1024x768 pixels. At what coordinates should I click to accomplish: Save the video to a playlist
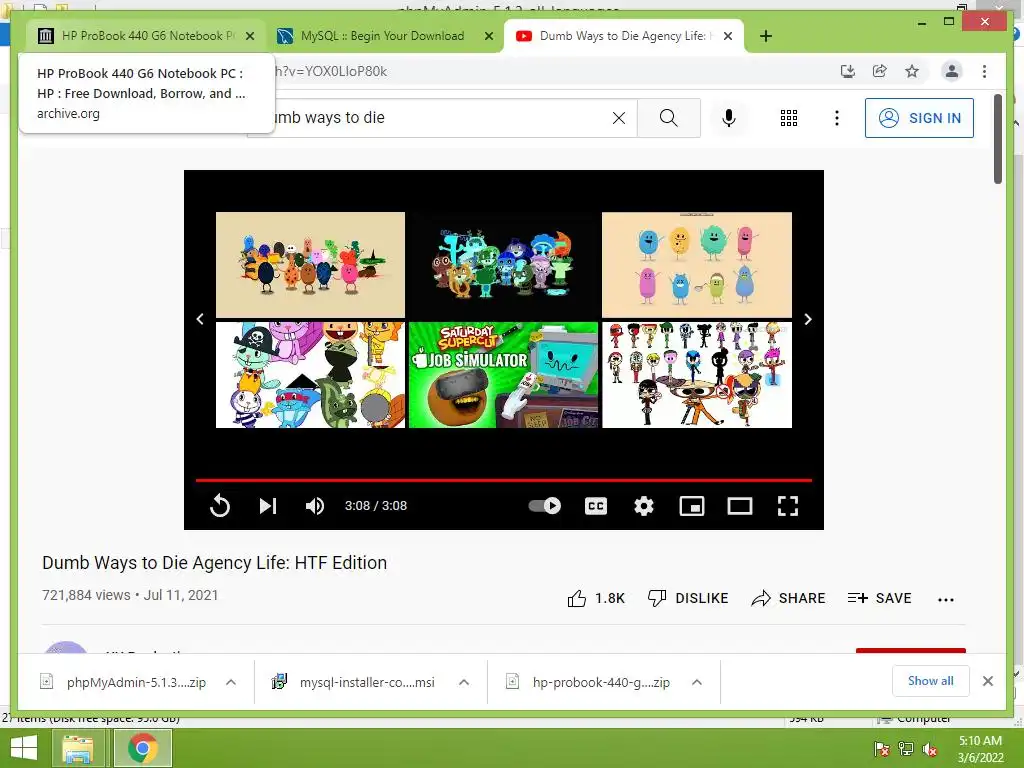point(879,598)
